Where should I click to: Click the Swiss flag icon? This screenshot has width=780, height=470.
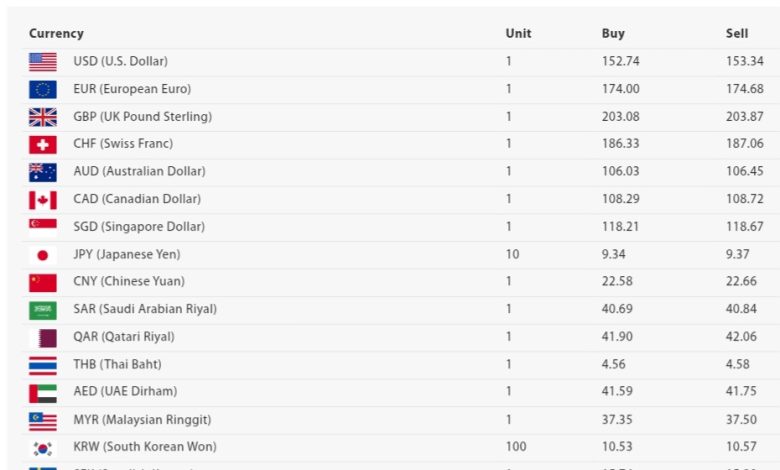[x=43, y=145]
